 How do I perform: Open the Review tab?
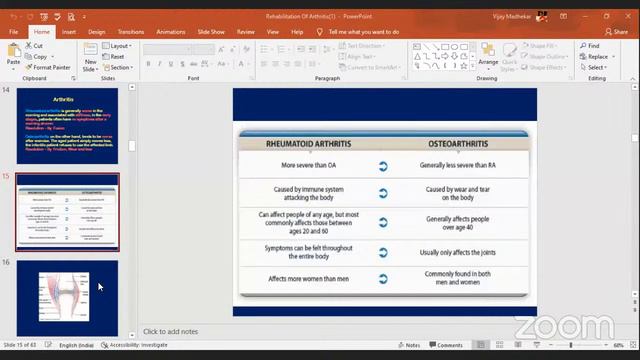click(x=245, y=32)
